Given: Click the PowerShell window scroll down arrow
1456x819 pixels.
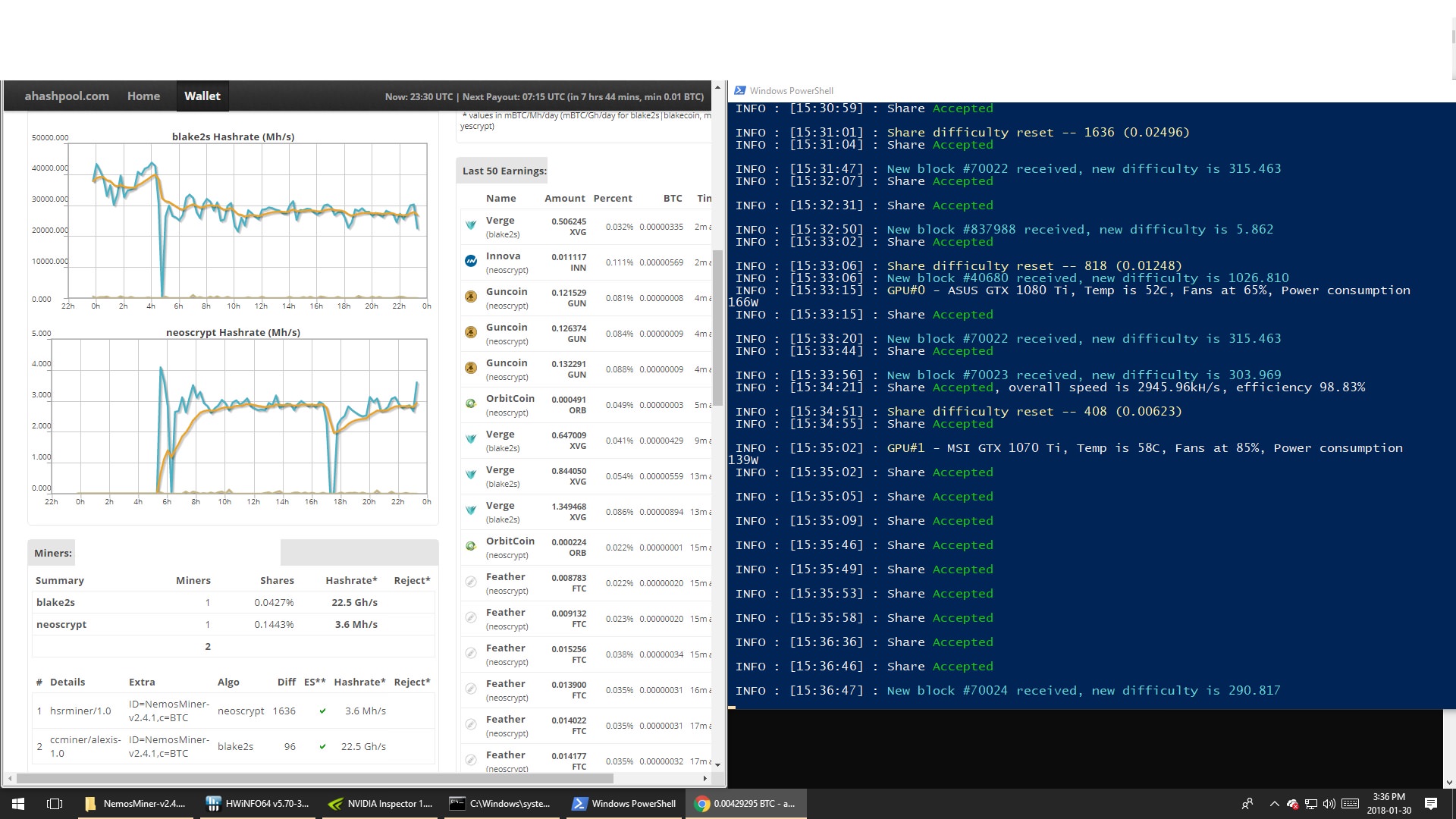Looking at the screenshot, I should [x=1449, y=782].
